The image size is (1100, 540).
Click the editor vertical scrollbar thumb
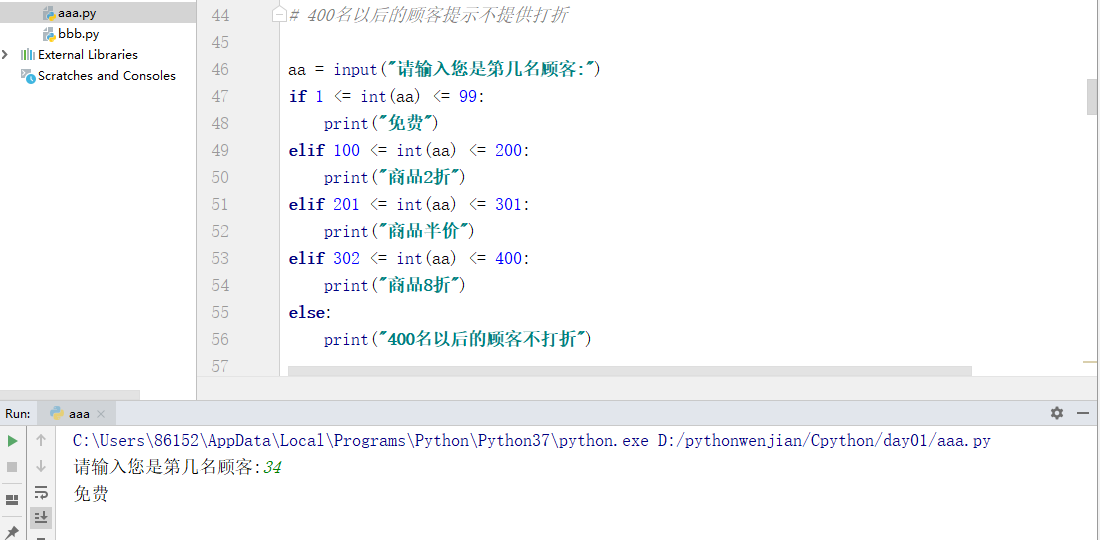(1092, 97)
